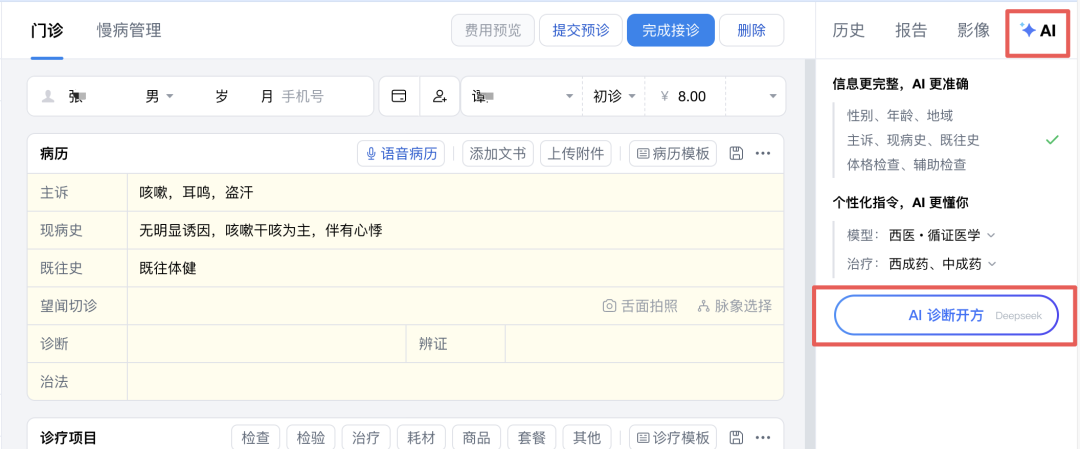This screenshot has width=1080, height=449.
Task: Open the gender 男 dropdown
Action: 159,96
